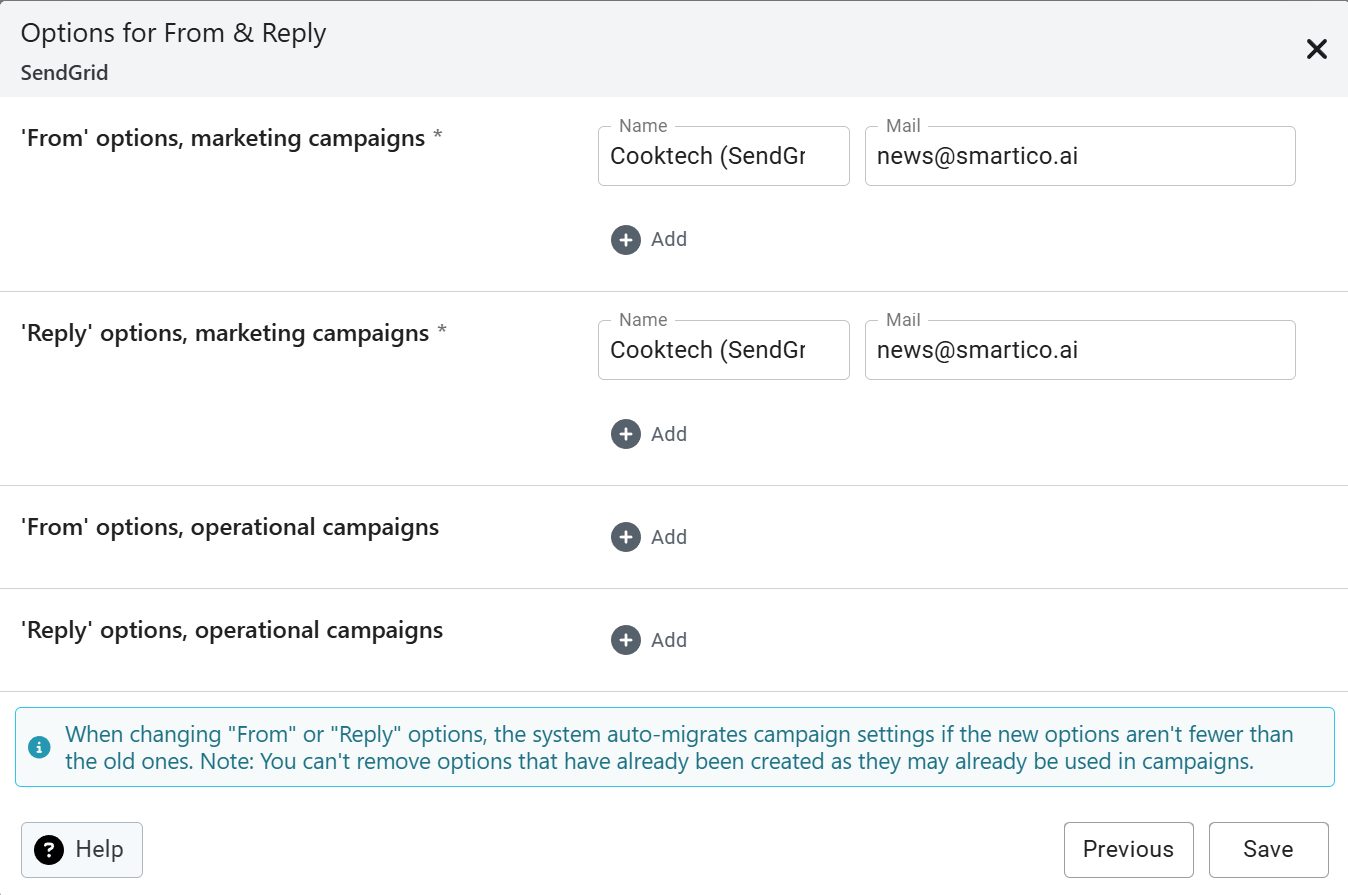Click the auto-migrates campaign settings notice text

tap(679, 747)
